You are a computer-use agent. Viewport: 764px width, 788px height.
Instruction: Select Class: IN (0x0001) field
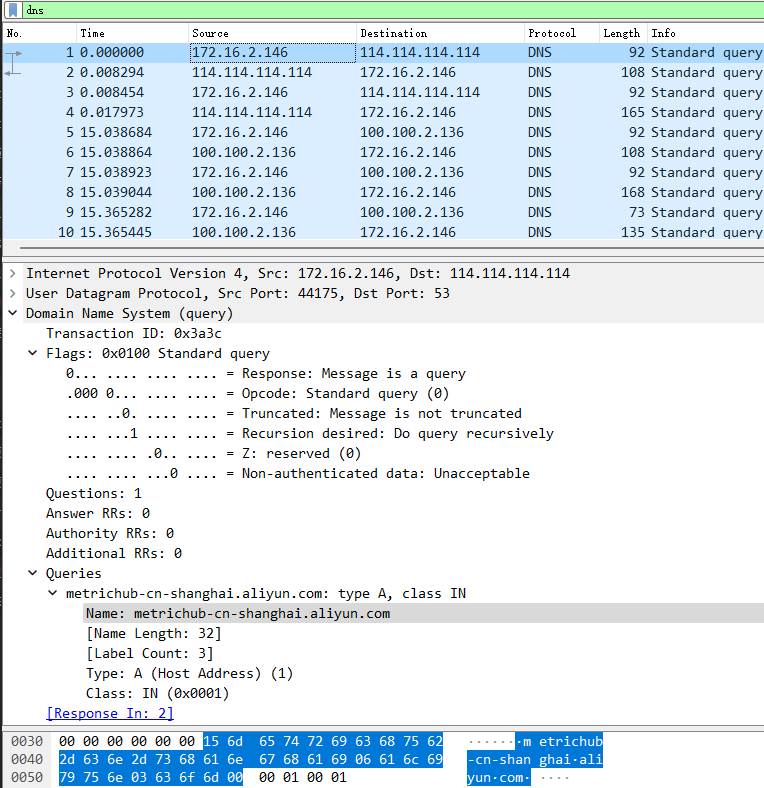(157, 694)
